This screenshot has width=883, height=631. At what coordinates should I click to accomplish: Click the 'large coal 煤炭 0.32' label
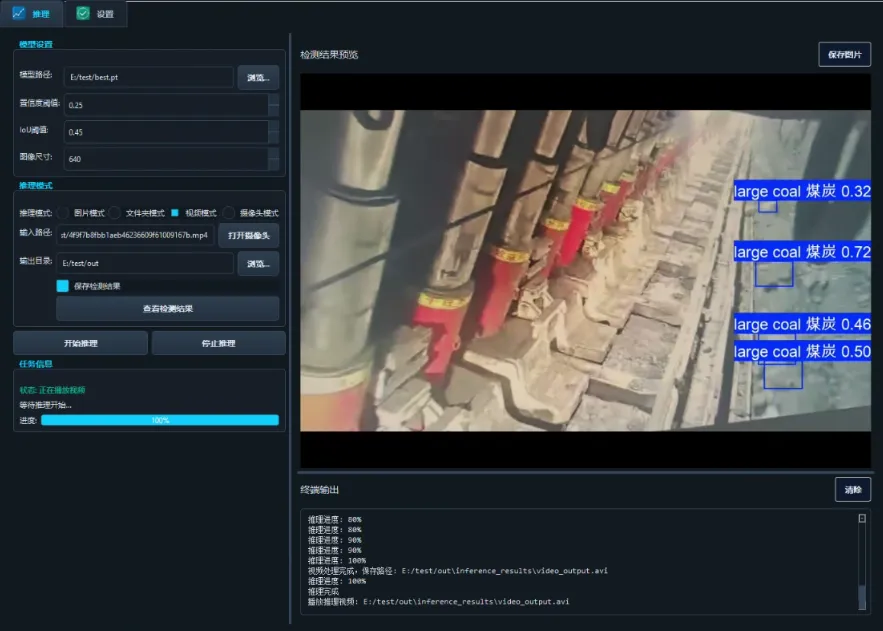click(802, 191)
